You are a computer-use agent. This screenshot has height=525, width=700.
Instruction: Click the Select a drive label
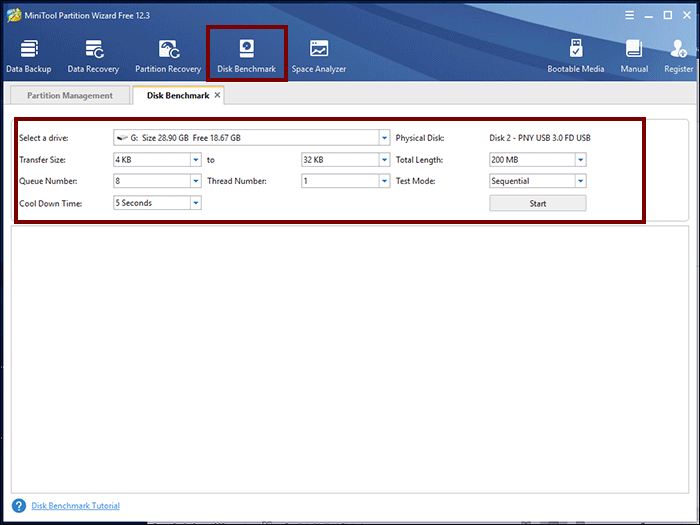tap(44, 138)
